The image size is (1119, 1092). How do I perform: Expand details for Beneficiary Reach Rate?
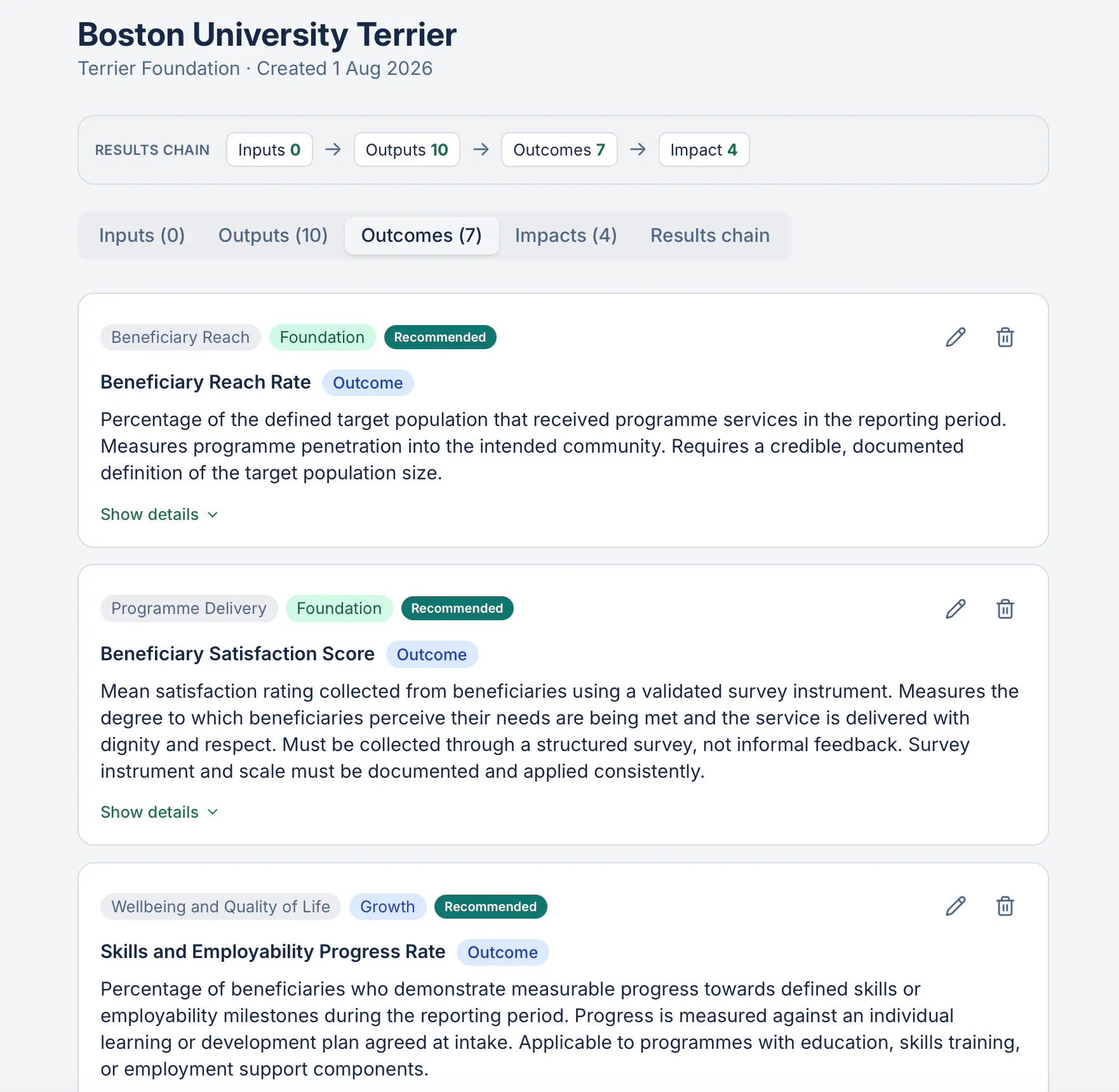coord(159,514)
